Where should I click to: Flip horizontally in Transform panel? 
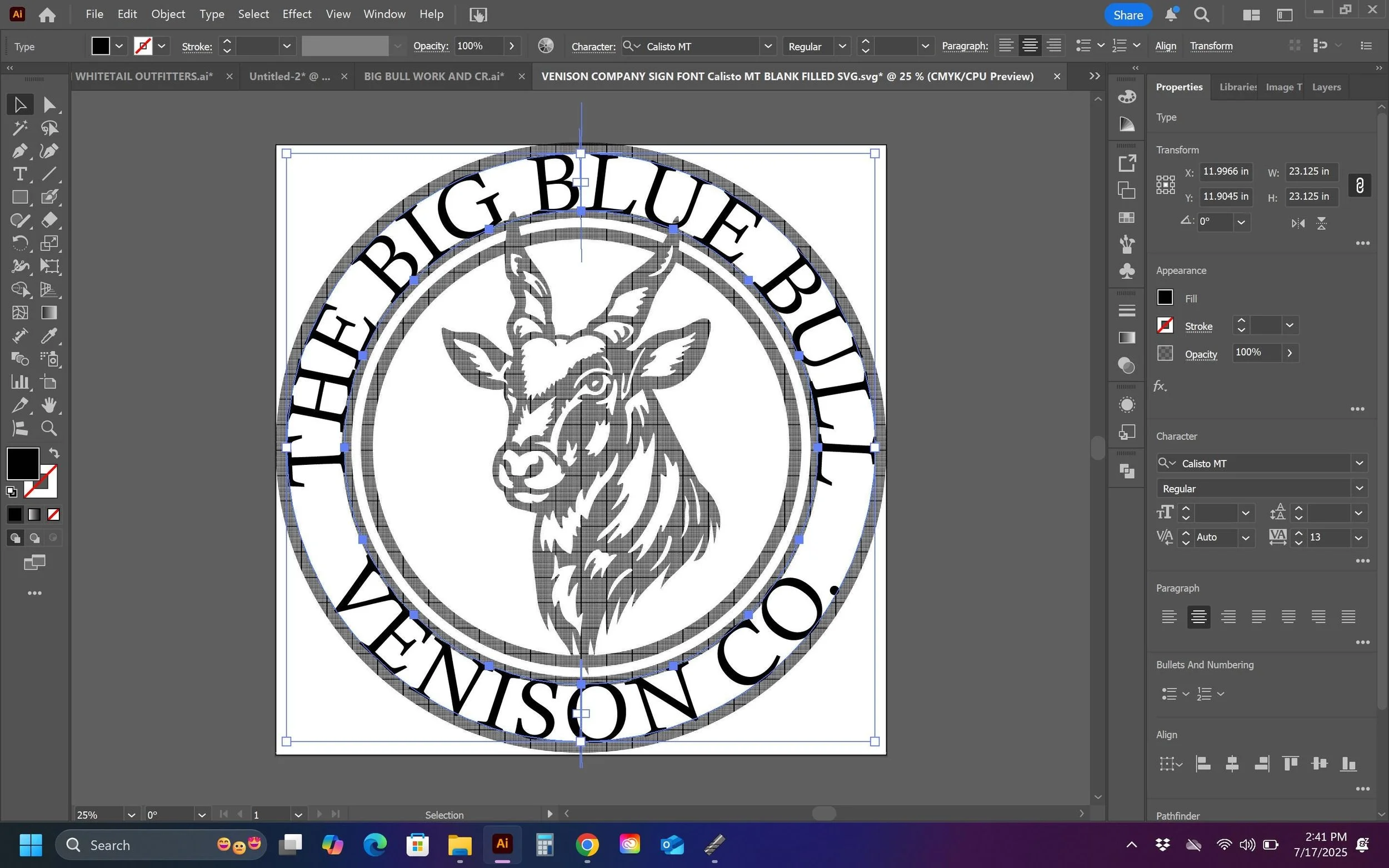(1298, 223)
